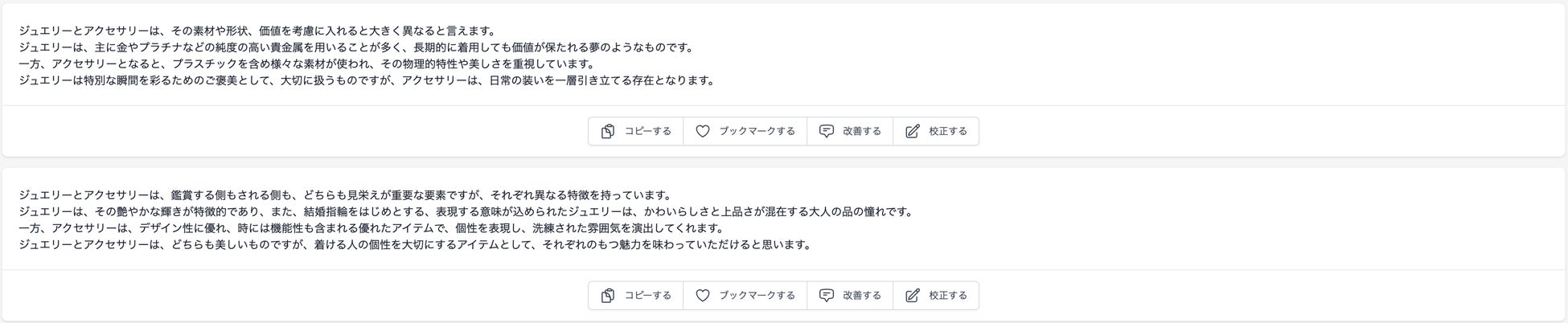Viewport: 1568px width, 323px height.
Task: Click the copy icon under the 鑑賞する側 paragraph
Action: click(x=608, y=295)
